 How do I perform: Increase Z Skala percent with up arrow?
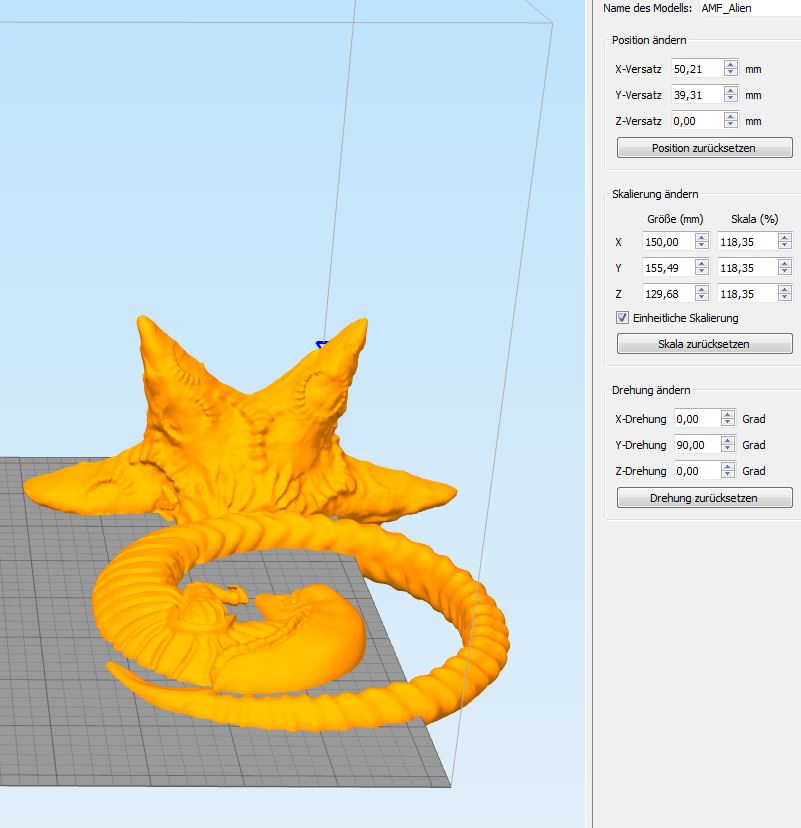pyautogui.click(x=785, y=289)
